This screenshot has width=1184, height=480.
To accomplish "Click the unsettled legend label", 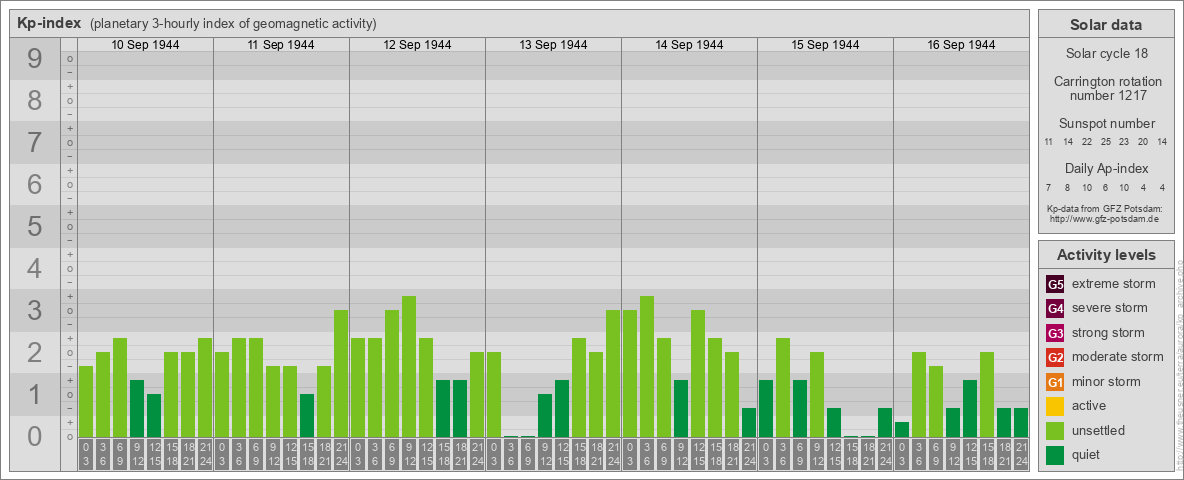I will 1098,430.
